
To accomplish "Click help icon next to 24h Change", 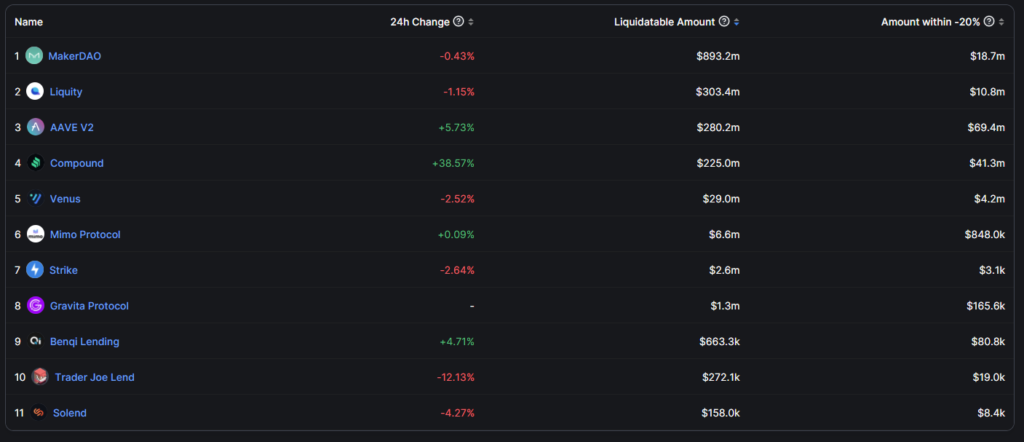I will [x=458, y=21].
